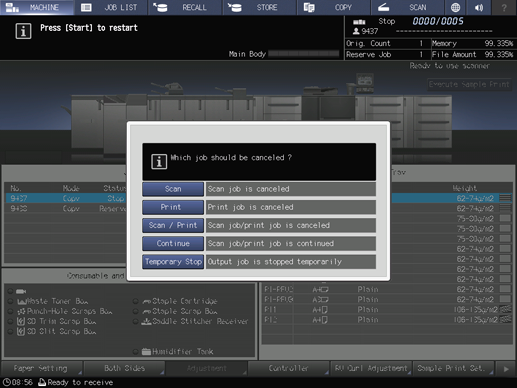517x388 pixels.
Task: Expand next options with right arrow button
Action: tap(506, 369)
